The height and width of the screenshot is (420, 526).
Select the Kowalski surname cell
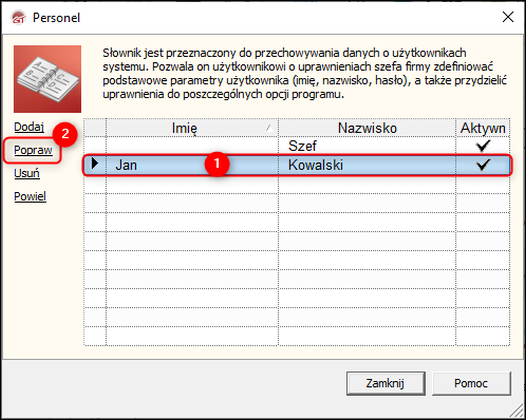pyautogui.click(x=367, y=165)
